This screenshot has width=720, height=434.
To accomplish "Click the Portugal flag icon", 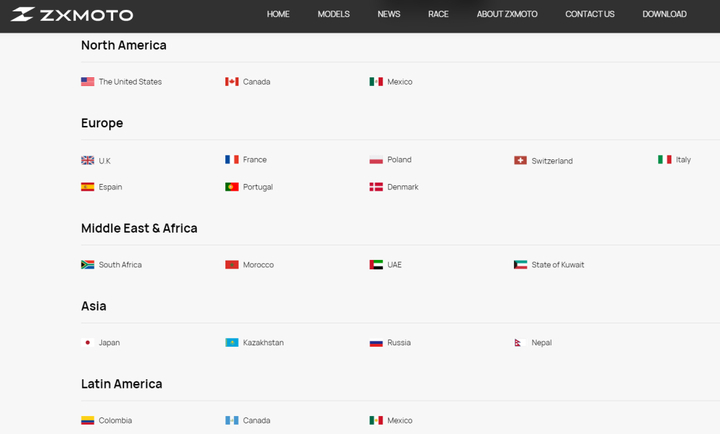I will point(232,187).
